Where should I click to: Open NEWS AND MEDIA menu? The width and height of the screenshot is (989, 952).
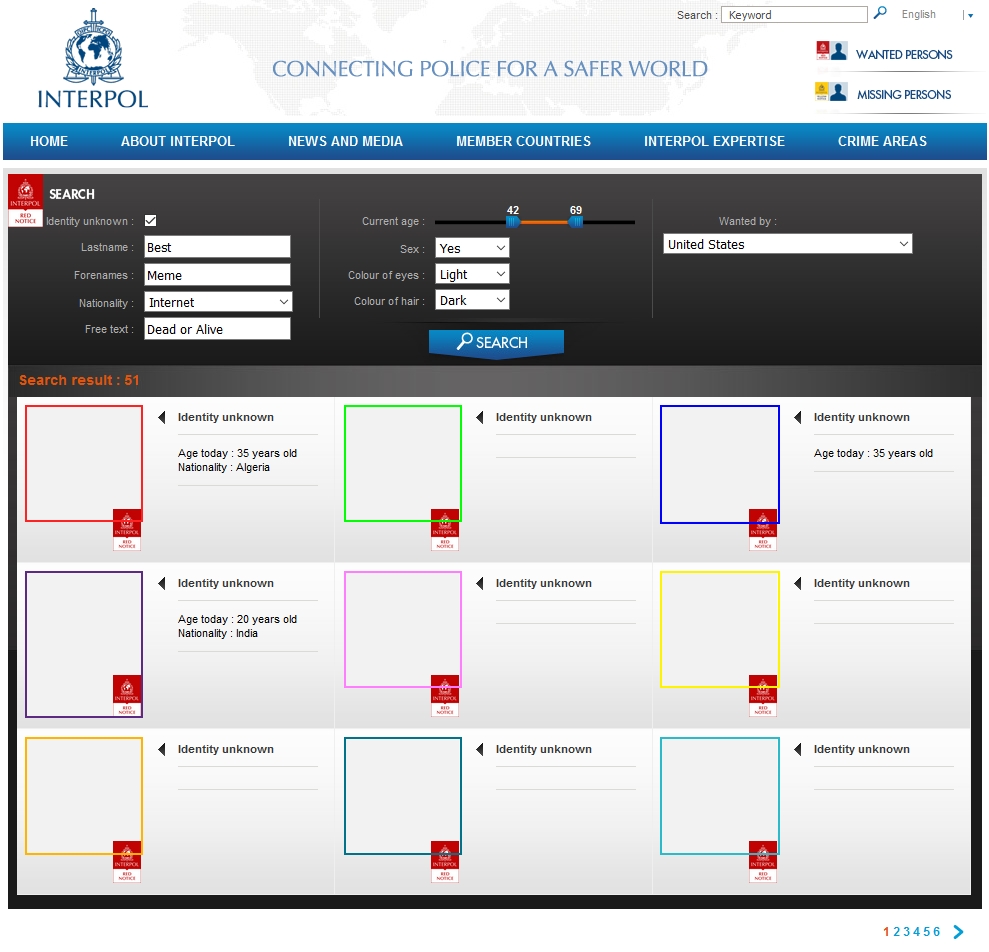tap(345, 141)
